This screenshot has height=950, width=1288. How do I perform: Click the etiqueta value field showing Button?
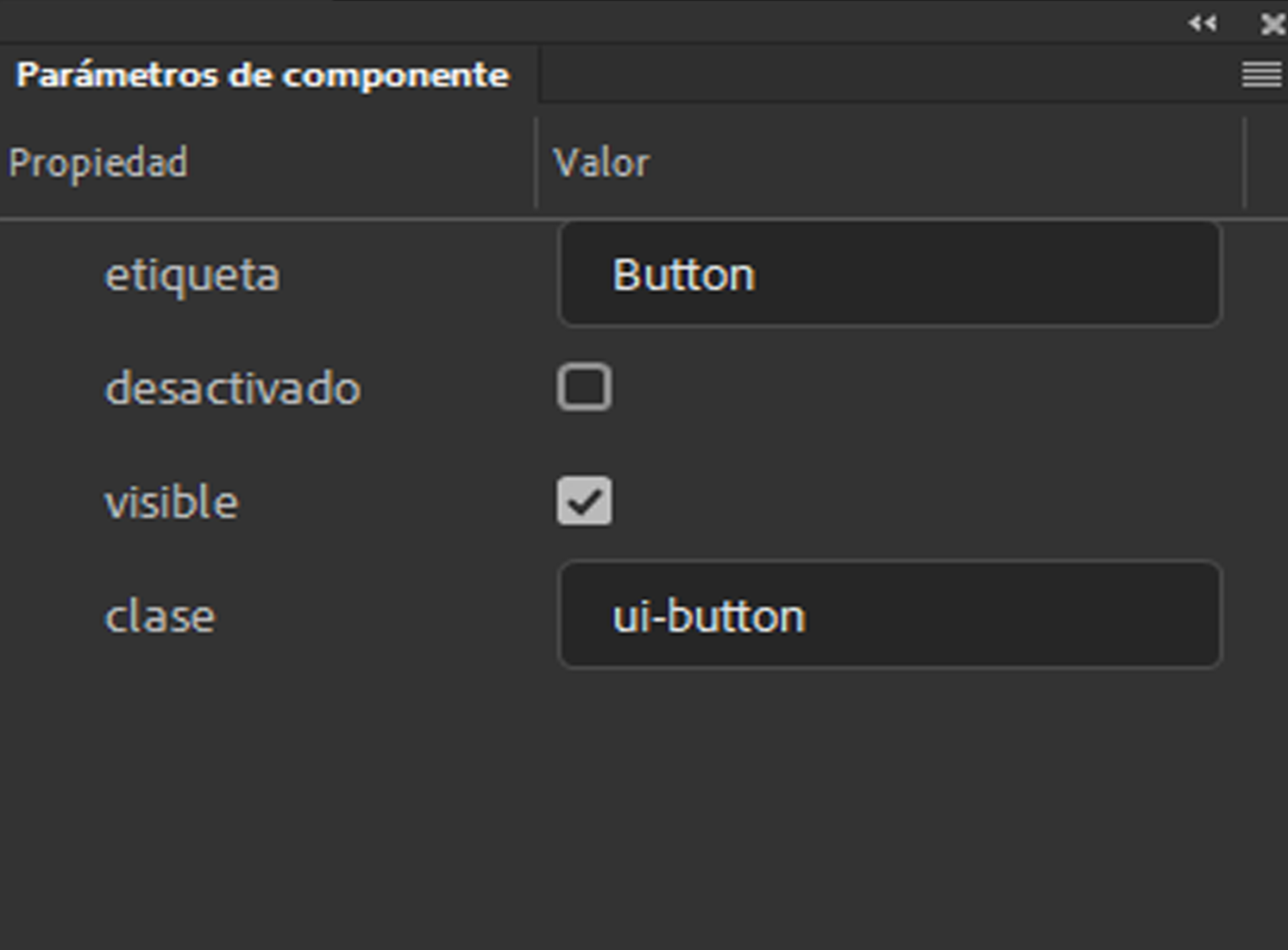[890, 274]
